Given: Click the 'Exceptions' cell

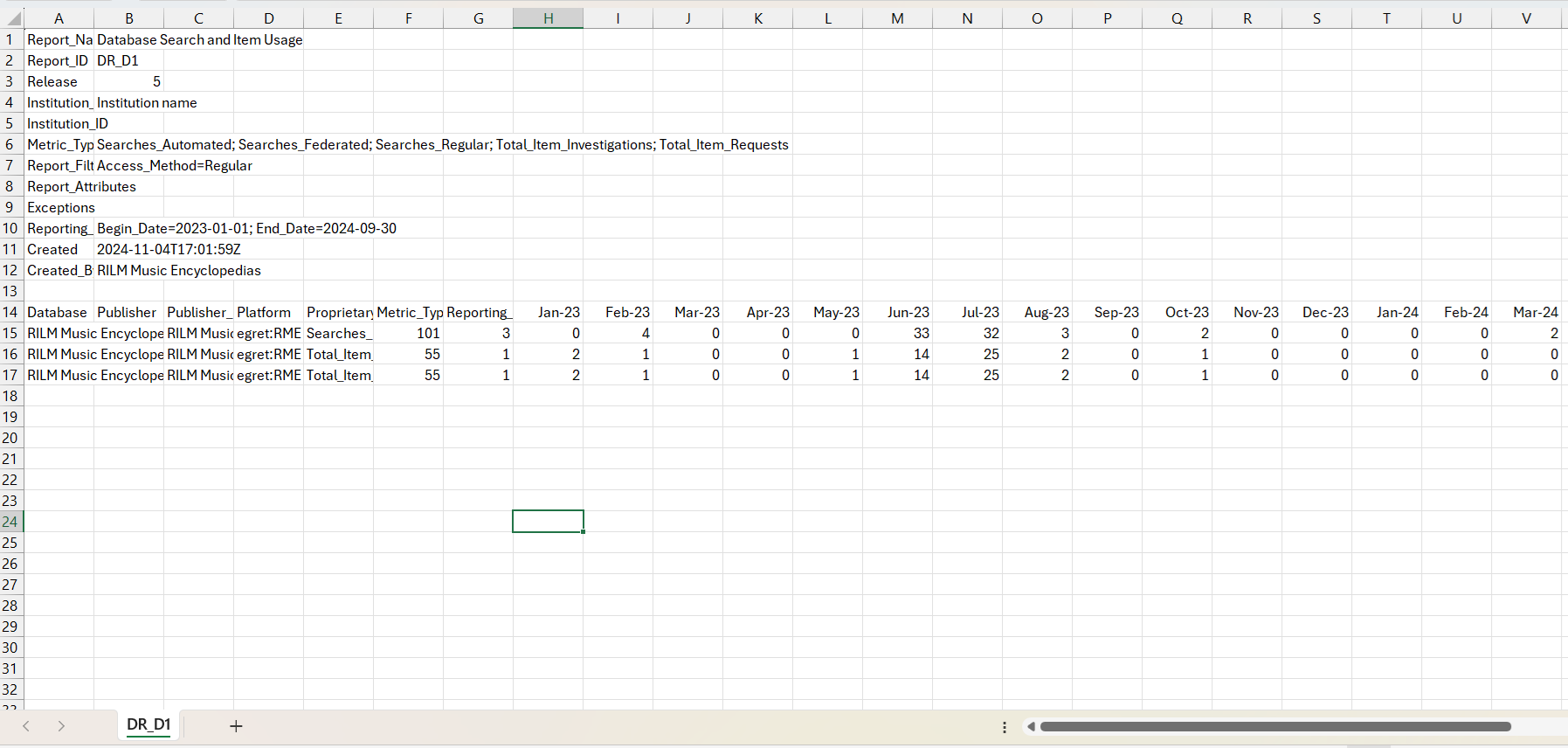Looking at the screenshot, I should tap(60, 207).
